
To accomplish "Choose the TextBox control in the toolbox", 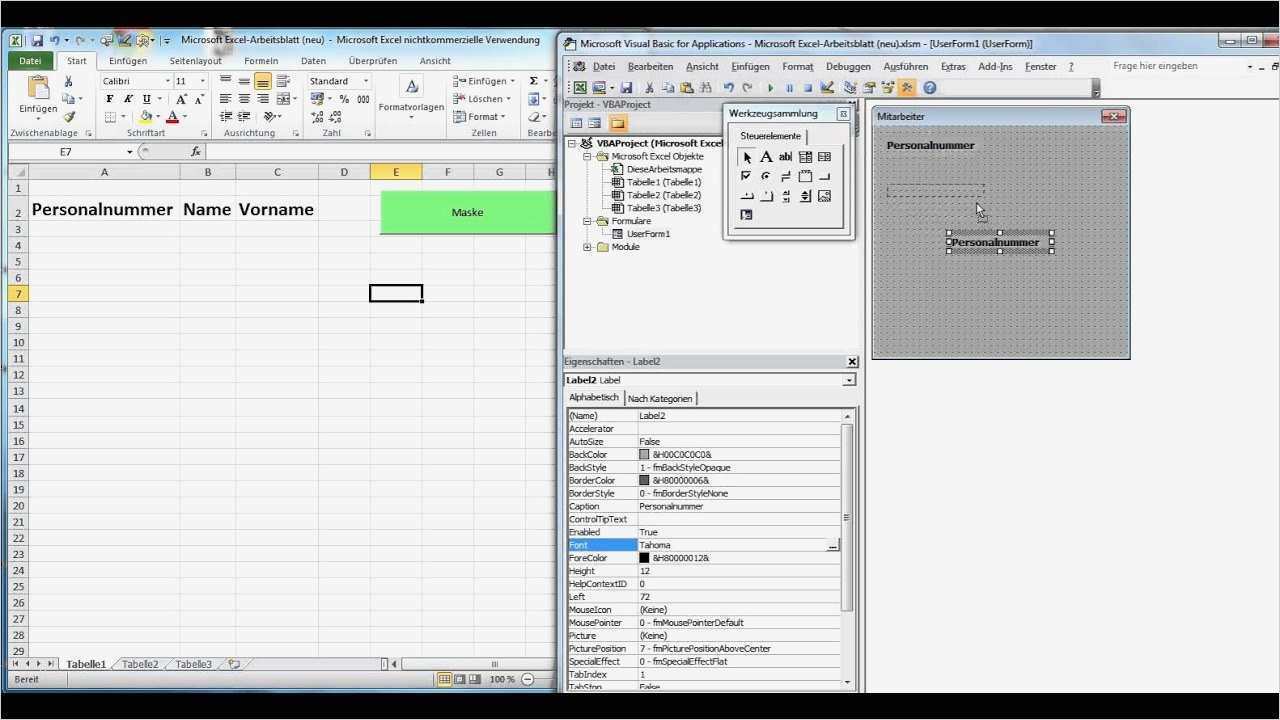I will tap(785, 157).
